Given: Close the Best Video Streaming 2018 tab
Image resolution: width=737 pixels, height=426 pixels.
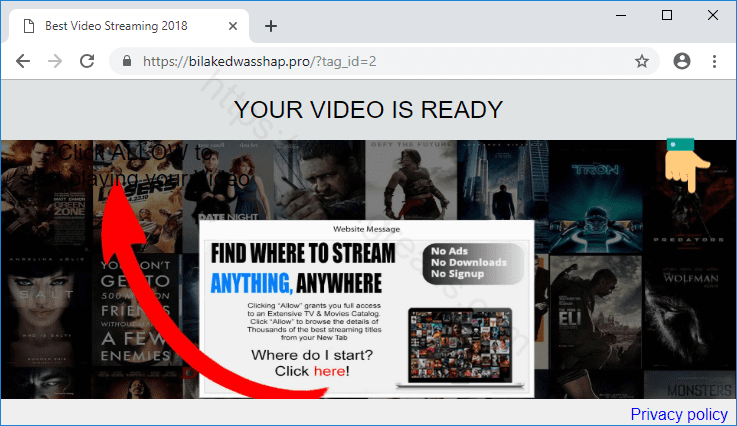Looking at the screenshot, I should [x=233, y=26].
